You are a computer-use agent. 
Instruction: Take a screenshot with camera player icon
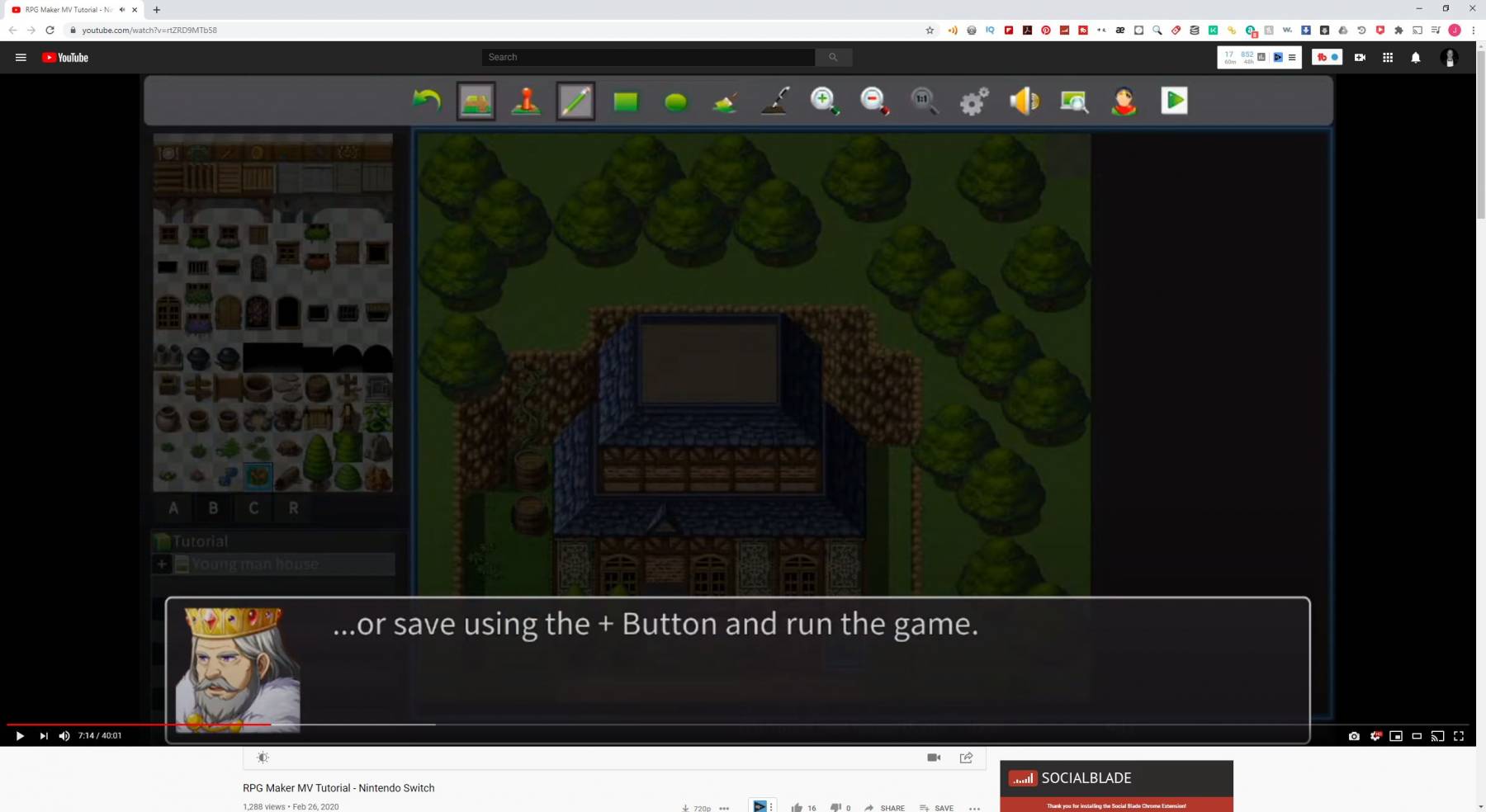[x=1354, y=736]
